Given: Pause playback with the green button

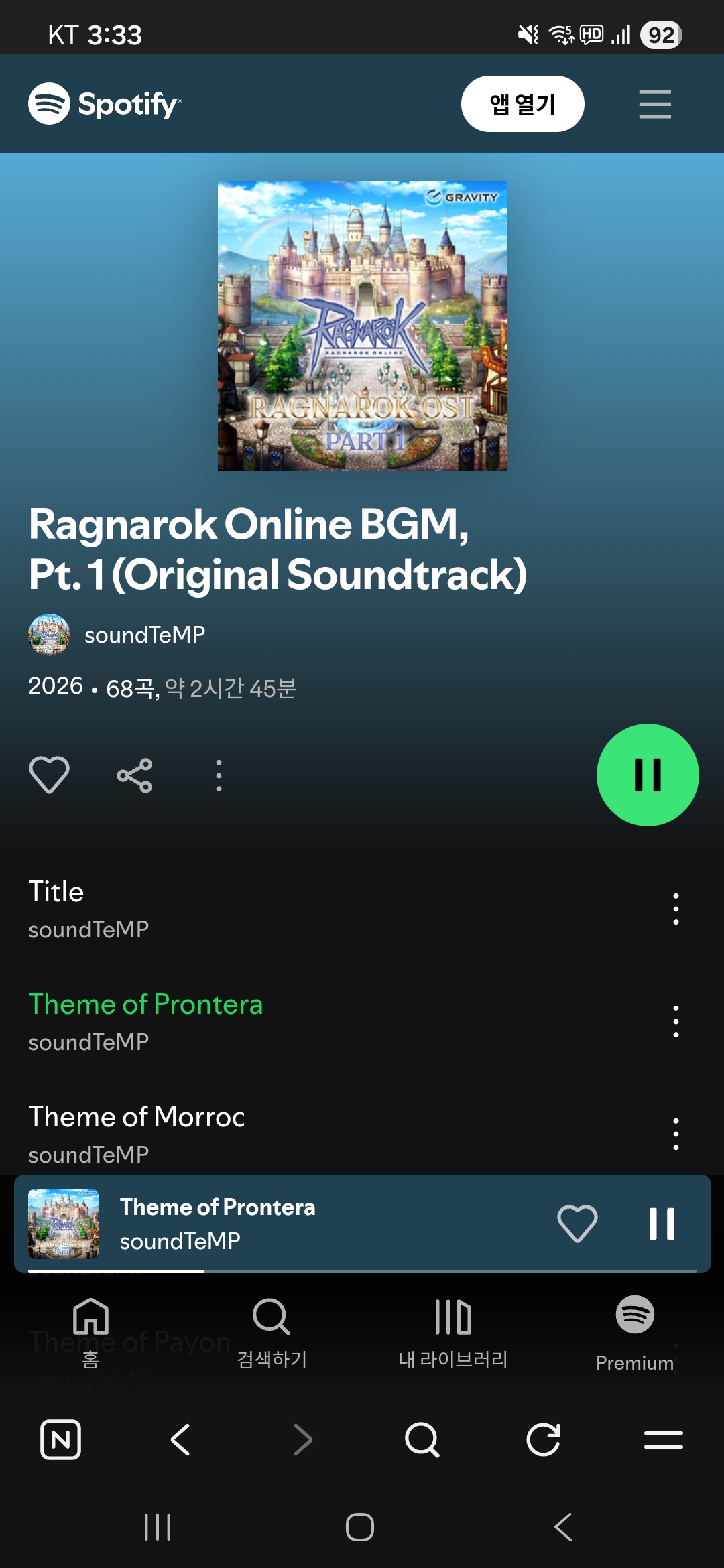Looking at the screenshot, I should coord(648,775).
